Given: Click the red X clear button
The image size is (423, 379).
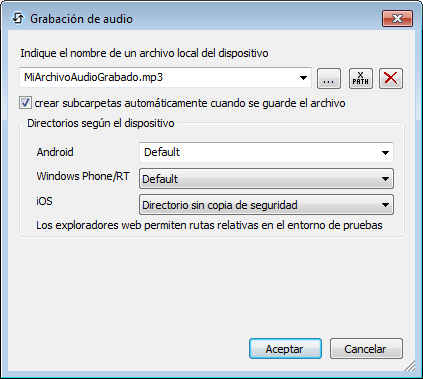Looking at the screenshot, I should 391,79.
